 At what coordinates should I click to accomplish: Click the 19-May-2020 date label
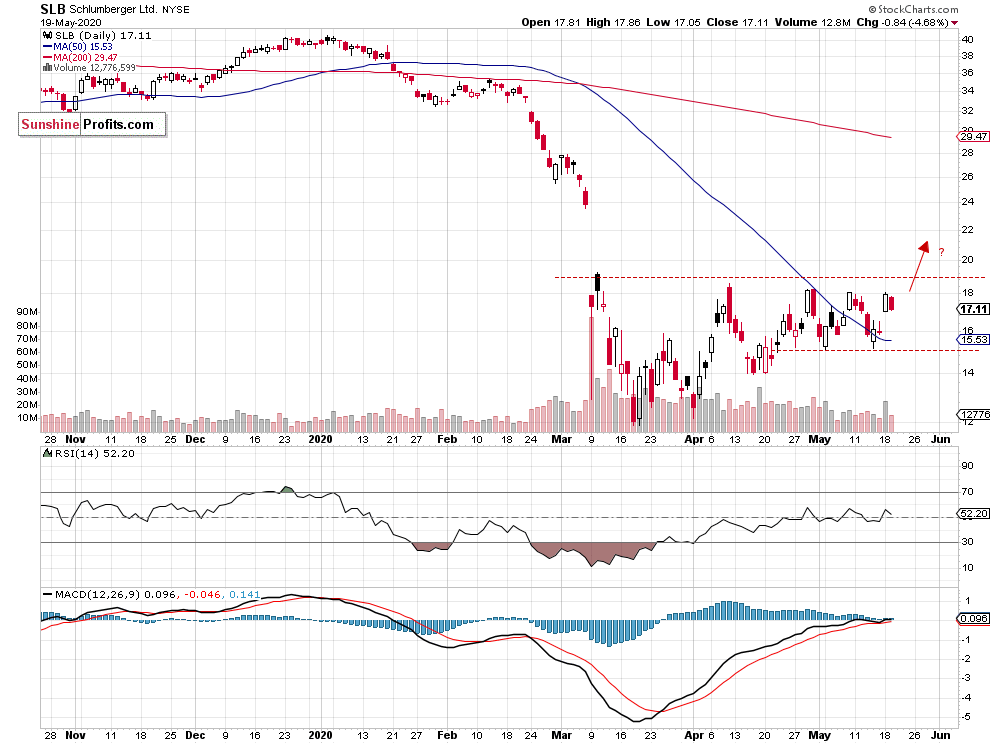(71, 23)
